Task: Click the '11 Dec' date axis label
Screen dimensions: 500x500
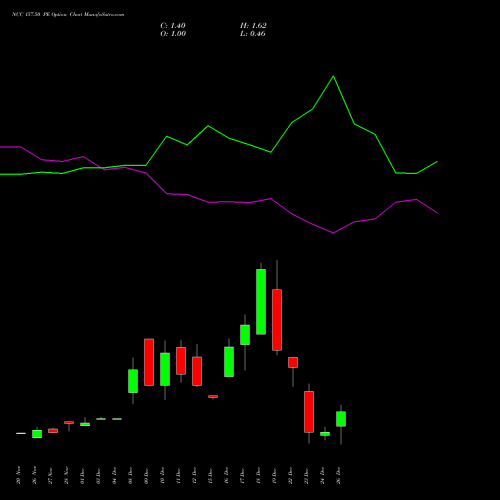Action: [x=178, y=476]
